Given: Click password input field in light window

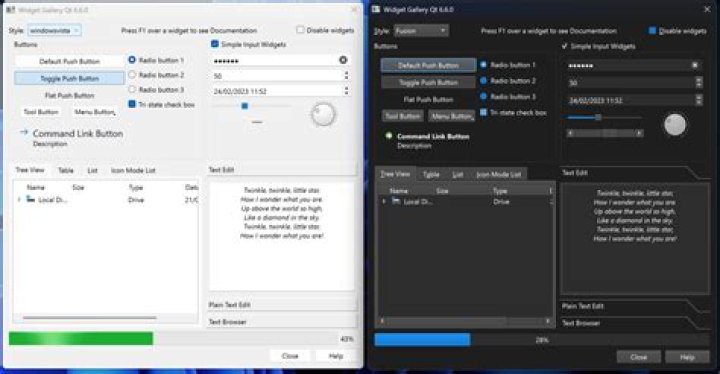Looking at the screenshot, I should pyautogui.click(x=281, y=61).
